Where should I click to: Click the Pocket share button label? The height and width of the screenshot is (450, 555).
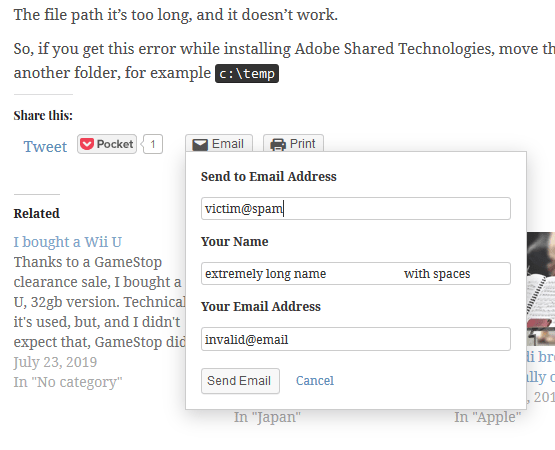[115, 144]
